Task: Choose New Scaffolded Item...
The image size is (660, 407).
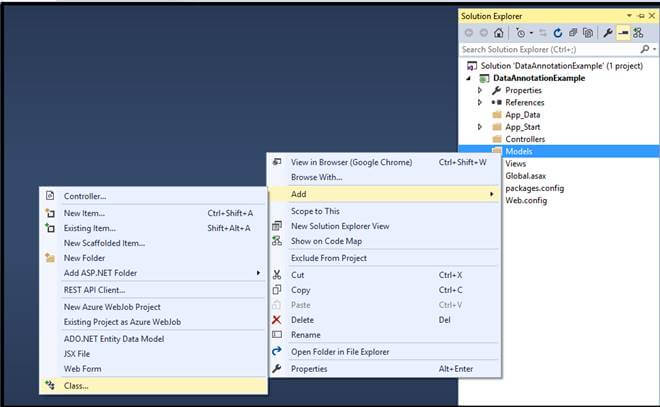Action: coord(153,243)
